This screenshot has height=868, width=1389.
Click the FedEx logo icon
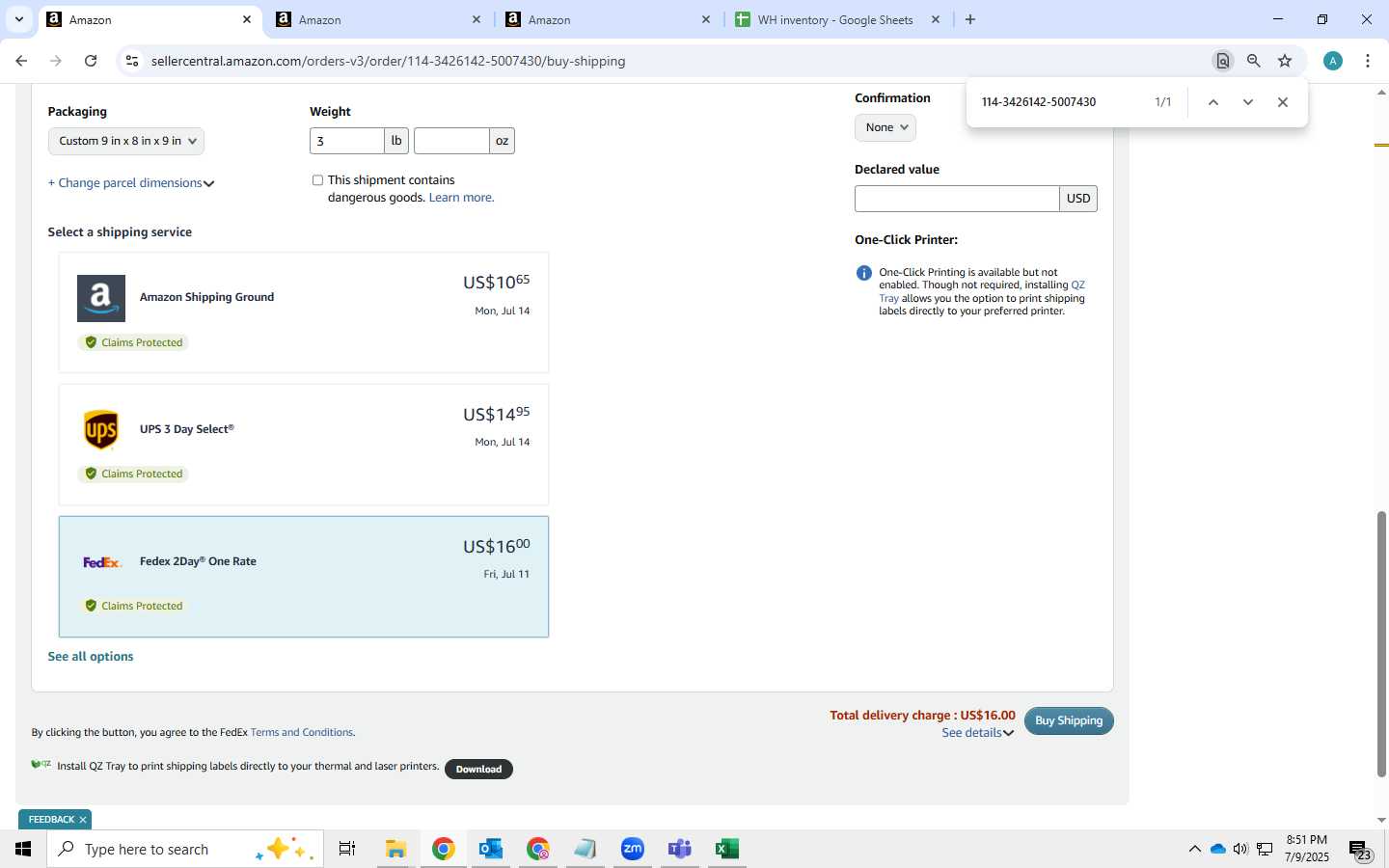(x=102, y=562)
